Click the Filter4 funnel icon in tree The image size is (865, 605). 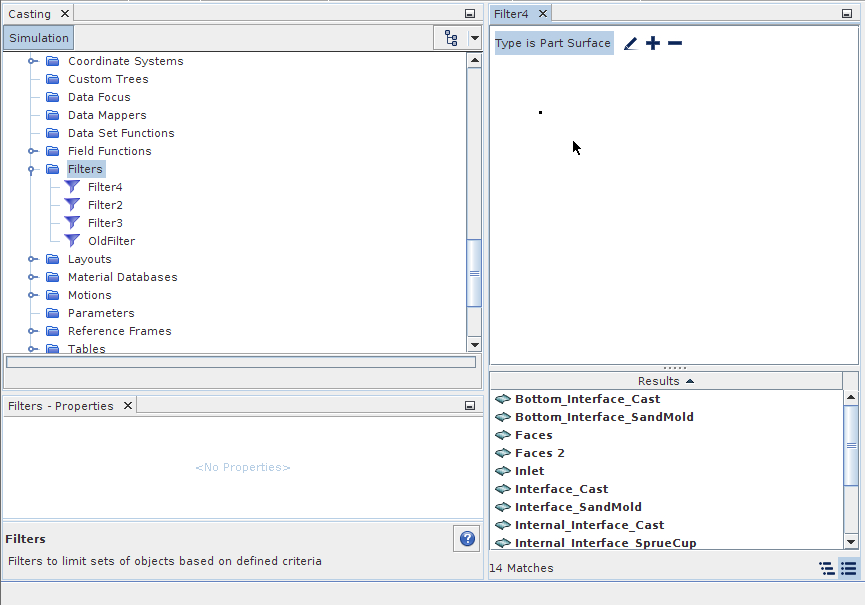[x=72, y=187]
